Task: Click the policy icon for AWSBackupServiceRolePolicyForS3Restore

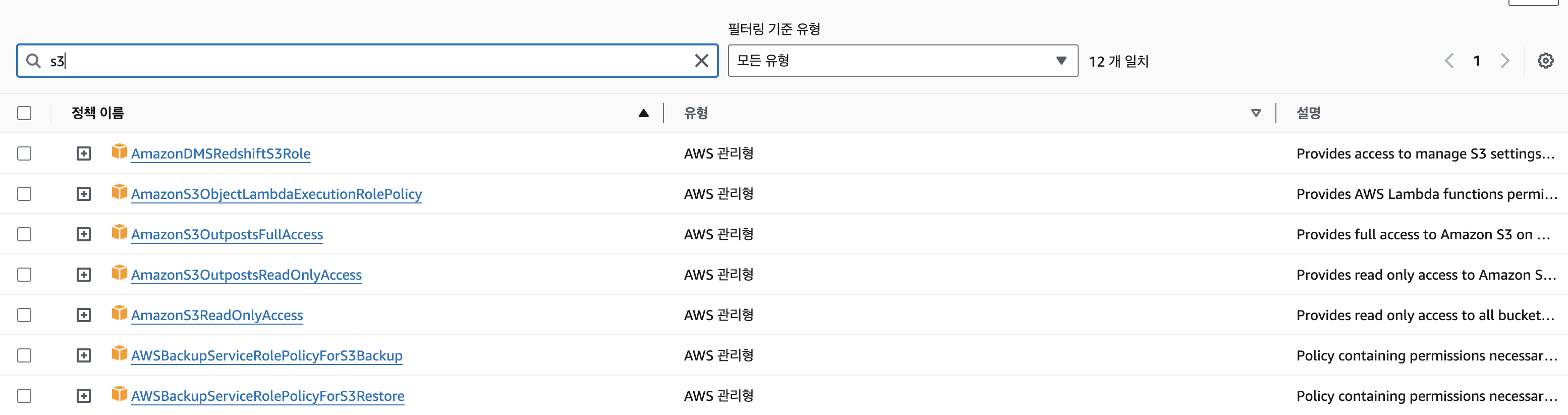Action: click(119, 393)
